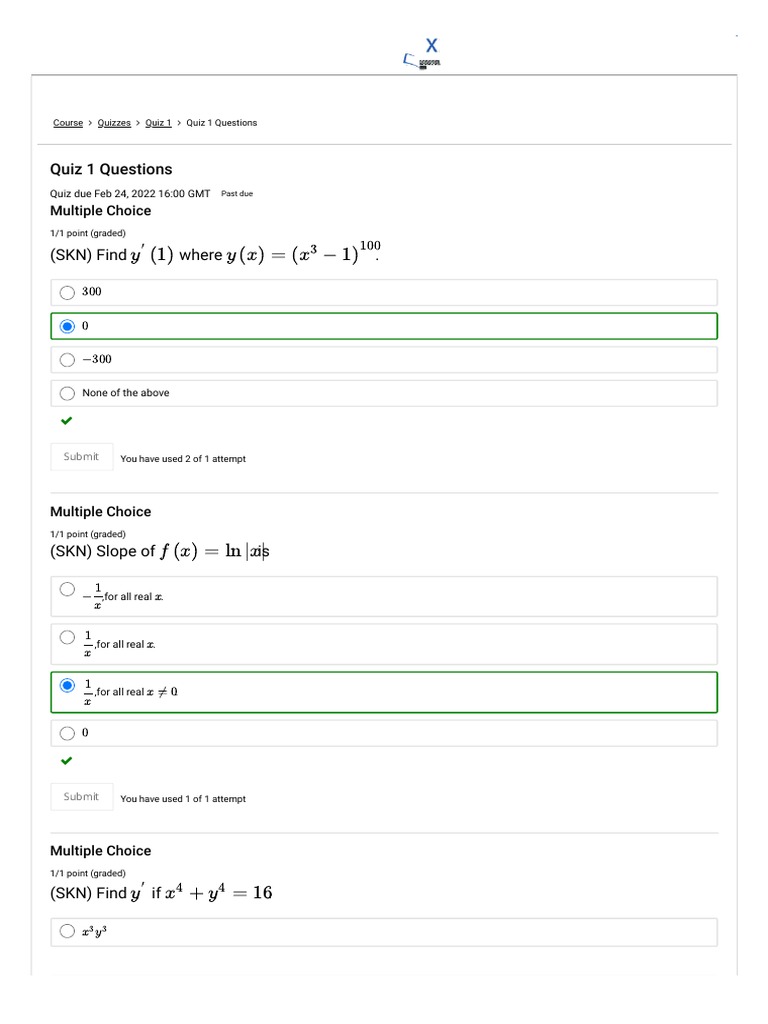Click the green checkmark under question two
Screen dimensions: 768x1024
click(67, 761)
